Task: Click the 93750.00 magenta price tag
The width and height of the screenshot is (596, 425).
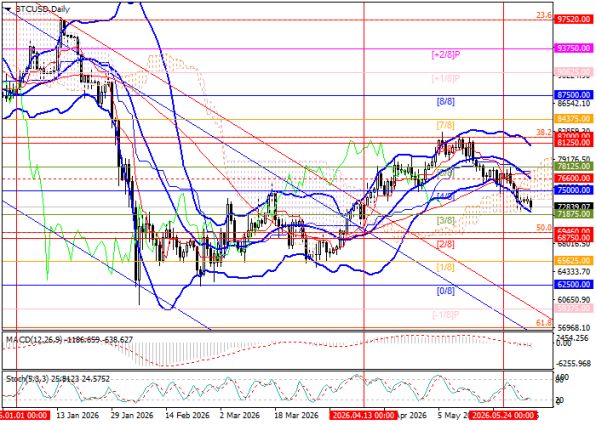Action: coord(574,48)
